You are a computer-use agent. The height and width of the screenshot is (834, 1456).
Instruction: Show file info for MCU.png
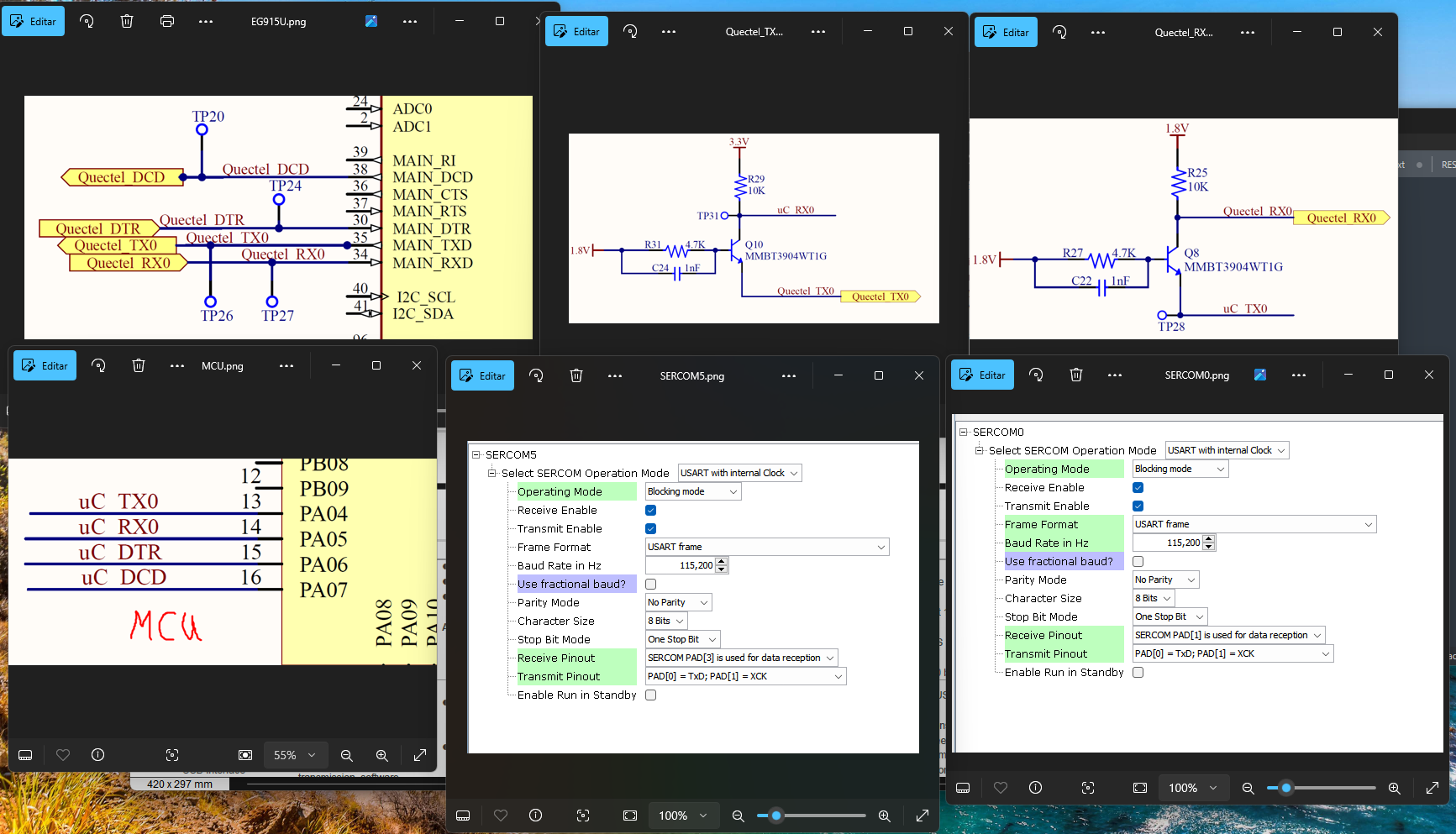(x=98, y=755)
